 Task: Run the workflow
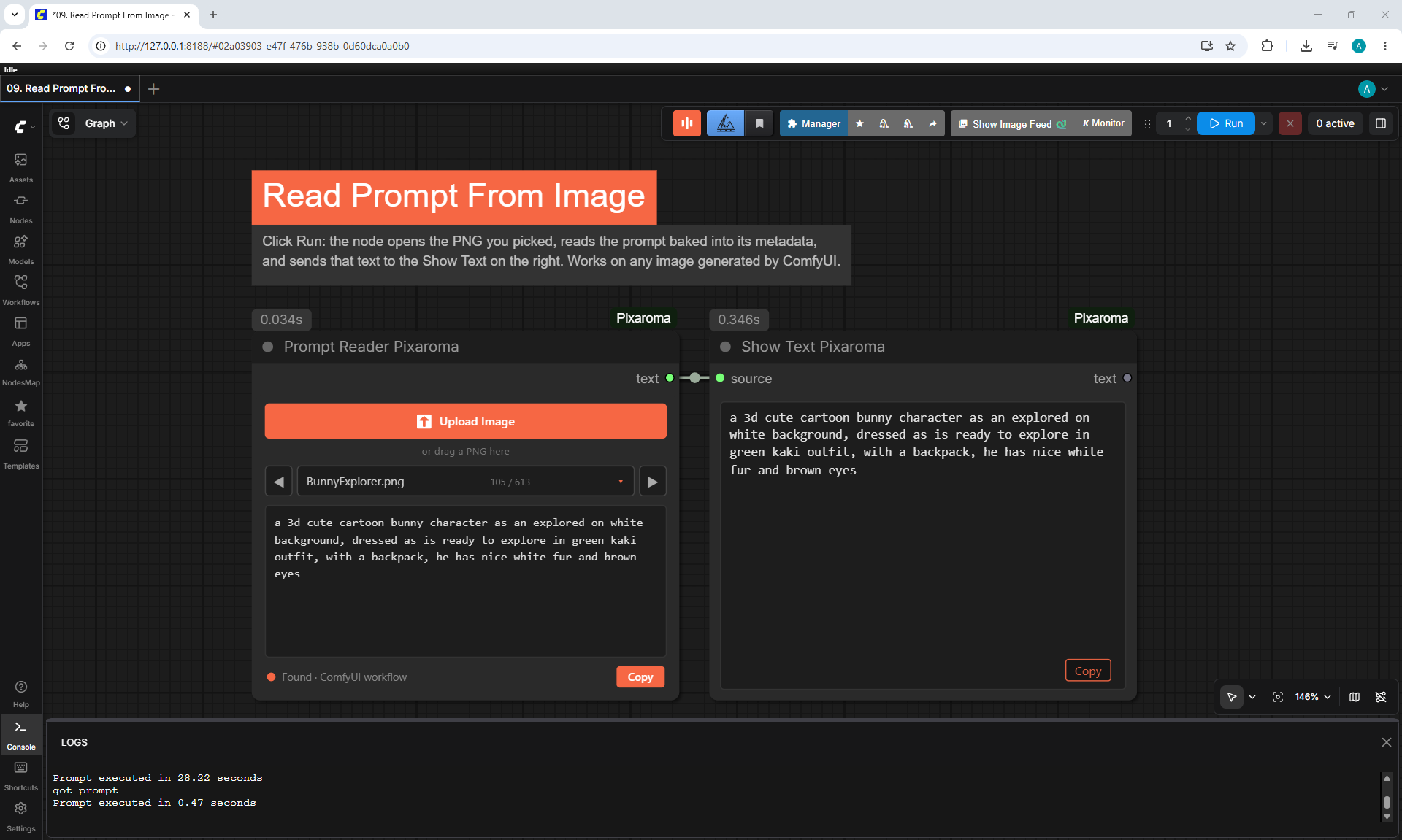1225,123
